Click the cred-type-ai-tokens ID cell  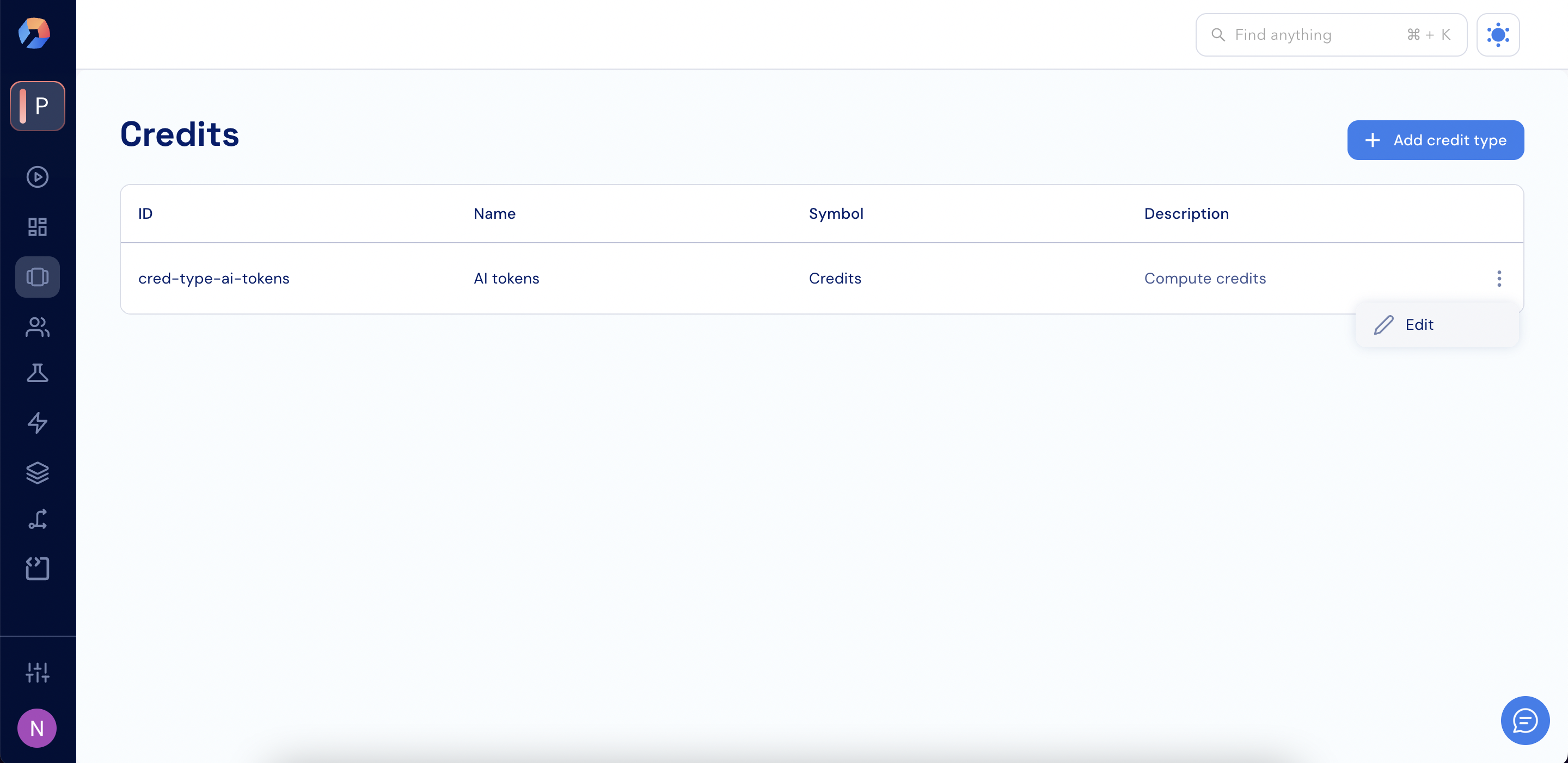click(213, 279)
